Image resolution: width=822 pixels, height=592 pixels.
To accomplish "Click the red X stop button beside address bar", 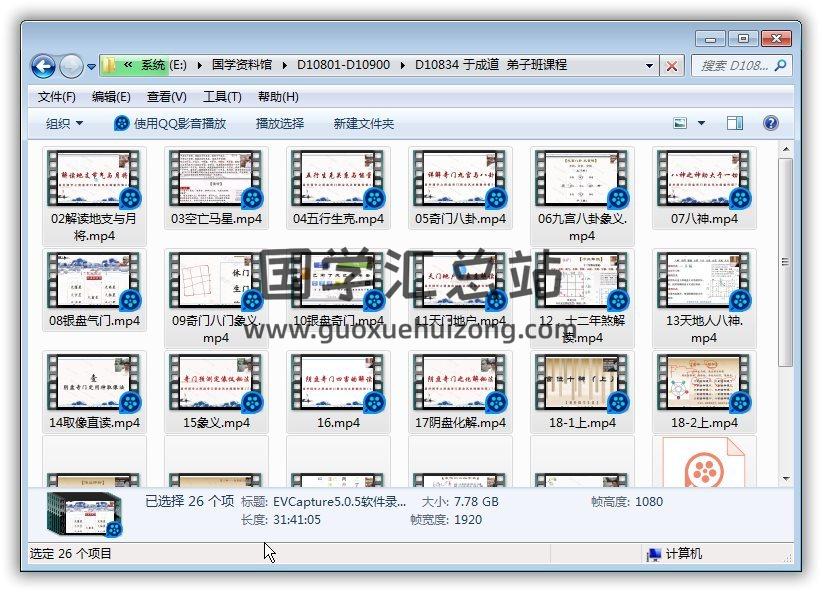I will pyautogui.click(x=672, y=66).
